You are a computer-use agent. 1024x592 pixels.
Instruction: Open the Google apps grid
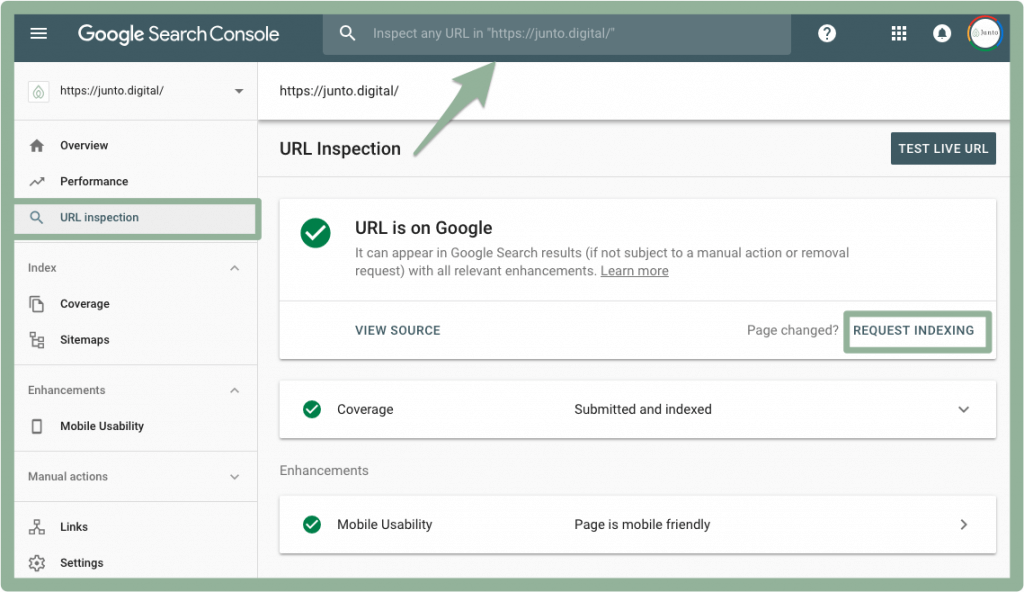[x=899, y=33]
